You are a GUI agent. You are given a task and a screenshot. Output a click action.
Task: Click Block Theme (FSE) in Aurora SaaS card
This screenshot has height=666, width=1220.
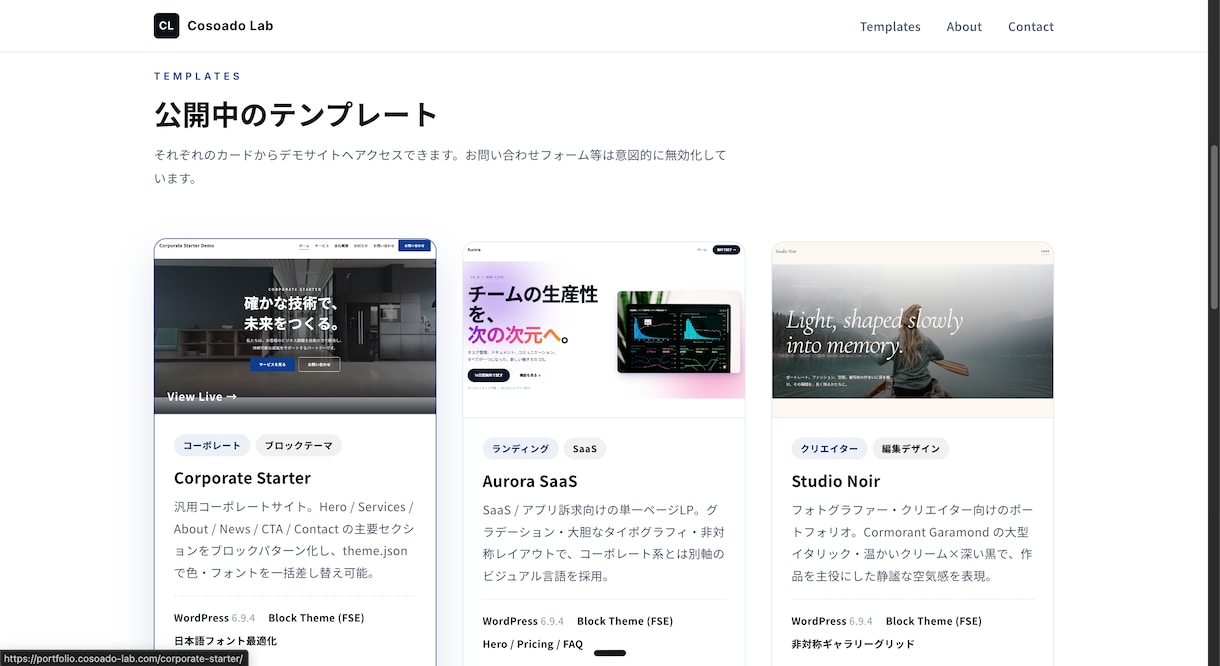click(x=625, y=621)
